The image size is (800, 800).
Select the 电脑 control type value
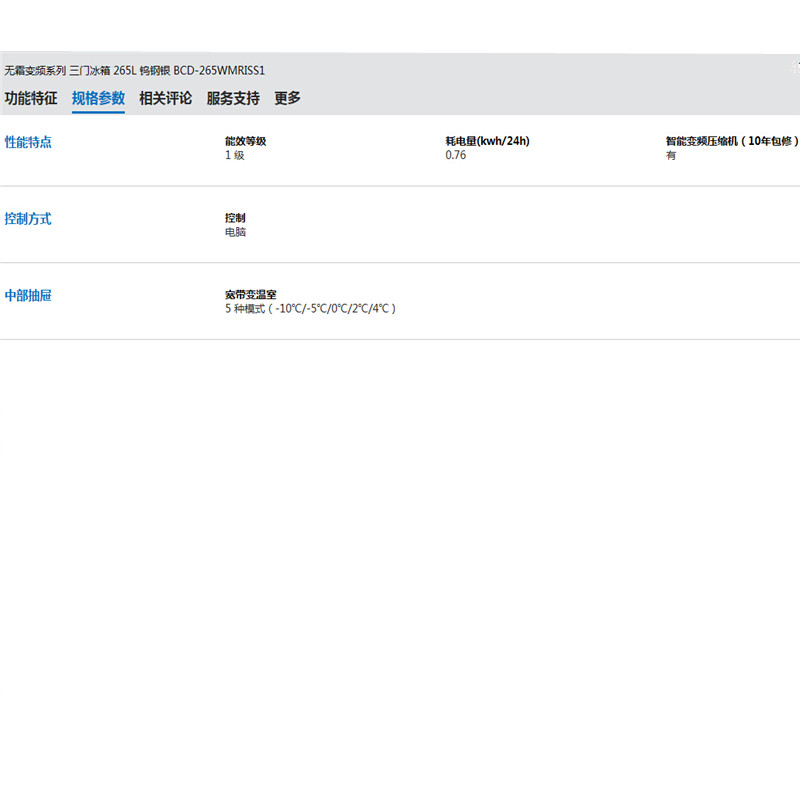(235, 233)
